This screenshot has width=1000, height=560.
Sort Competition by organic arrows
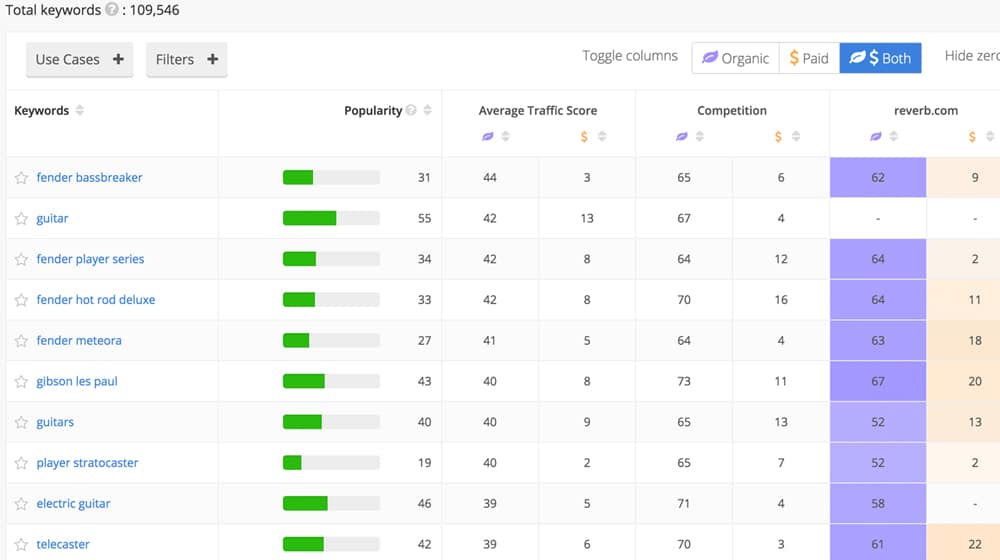click(x=700, y=136)
